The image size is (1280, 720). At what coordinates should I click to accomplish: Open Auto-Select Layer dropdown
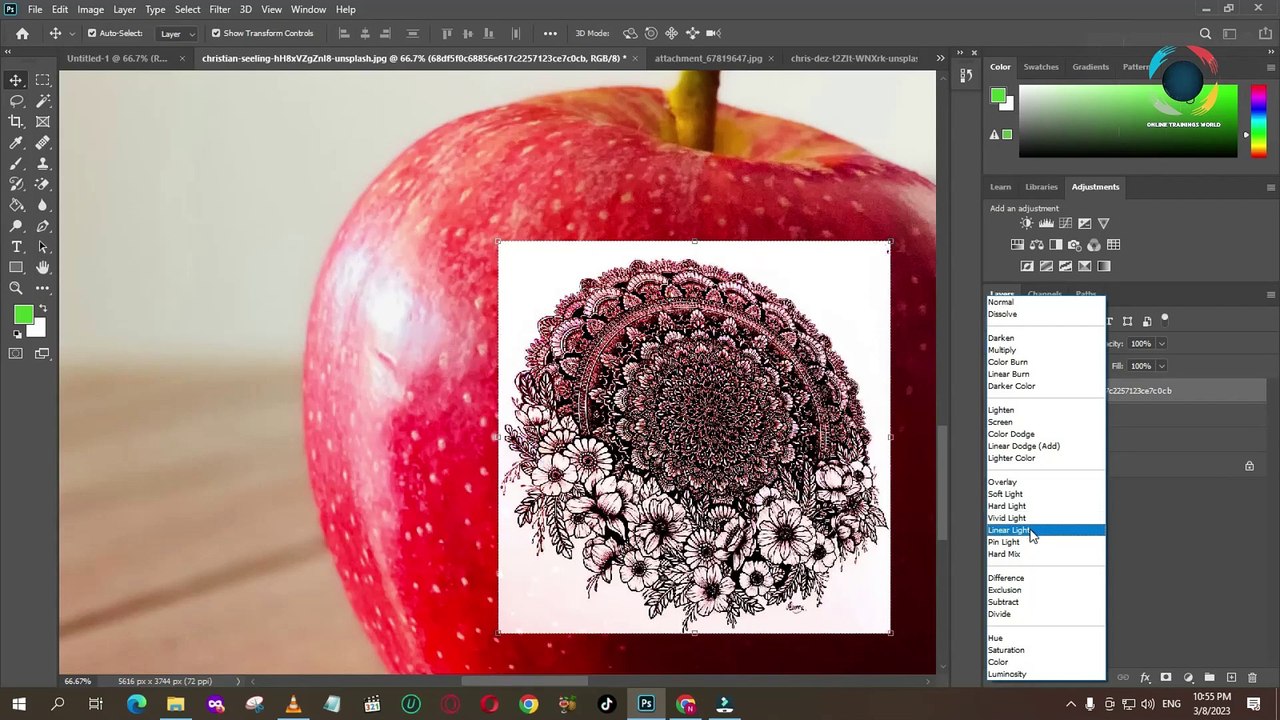click(x=176, y=33)
